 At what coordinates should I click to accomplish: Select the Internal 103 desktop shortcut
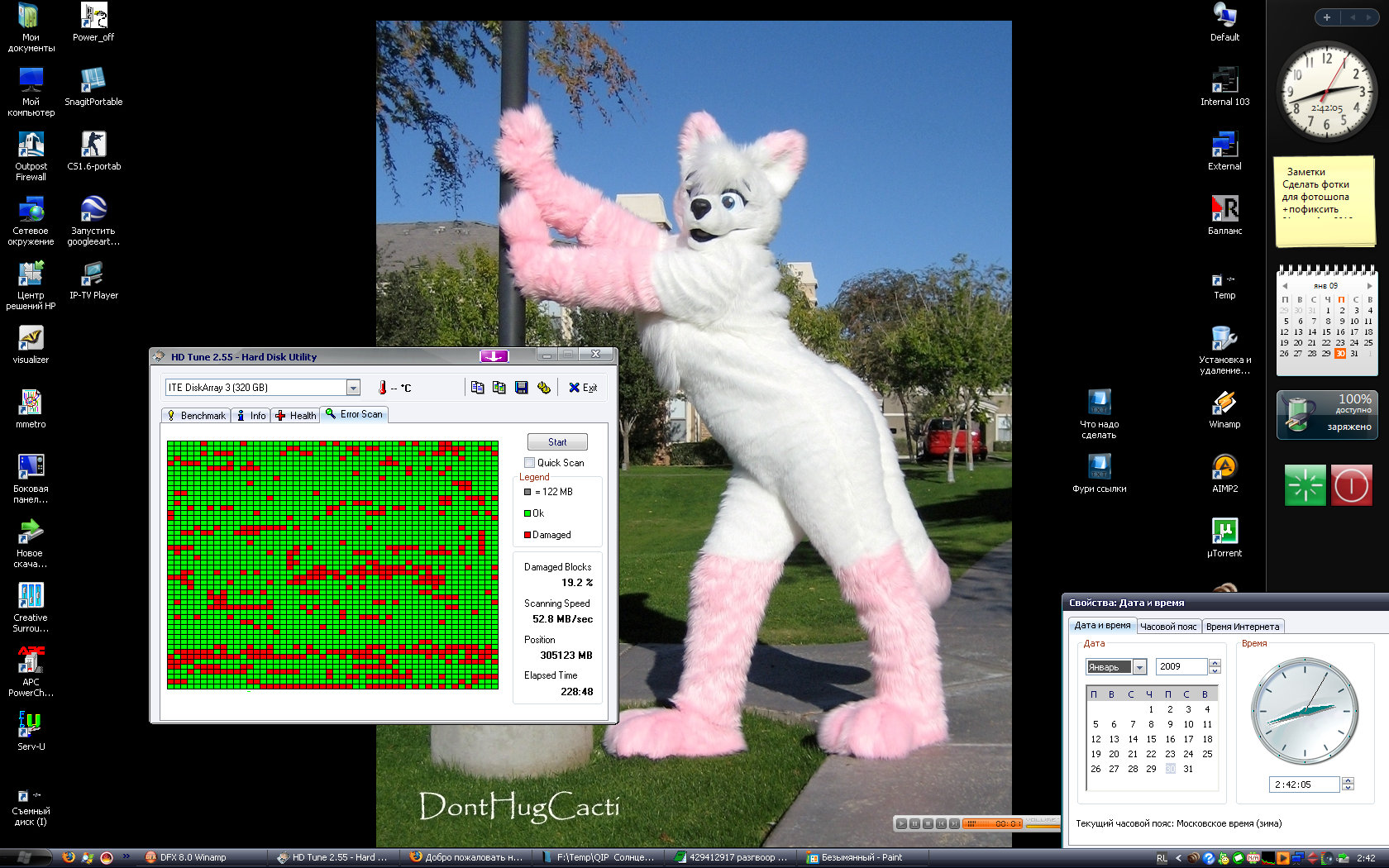(1224, 87)
